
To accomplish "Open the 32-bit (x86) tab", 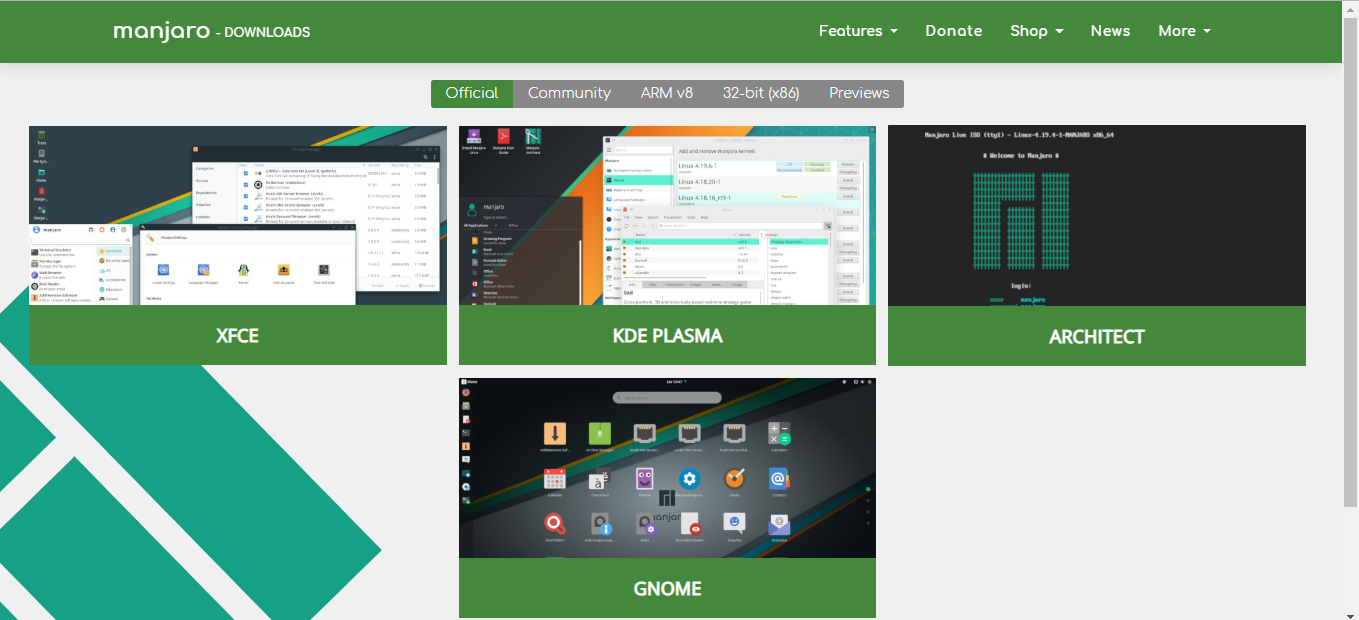I will click(761, 93).
